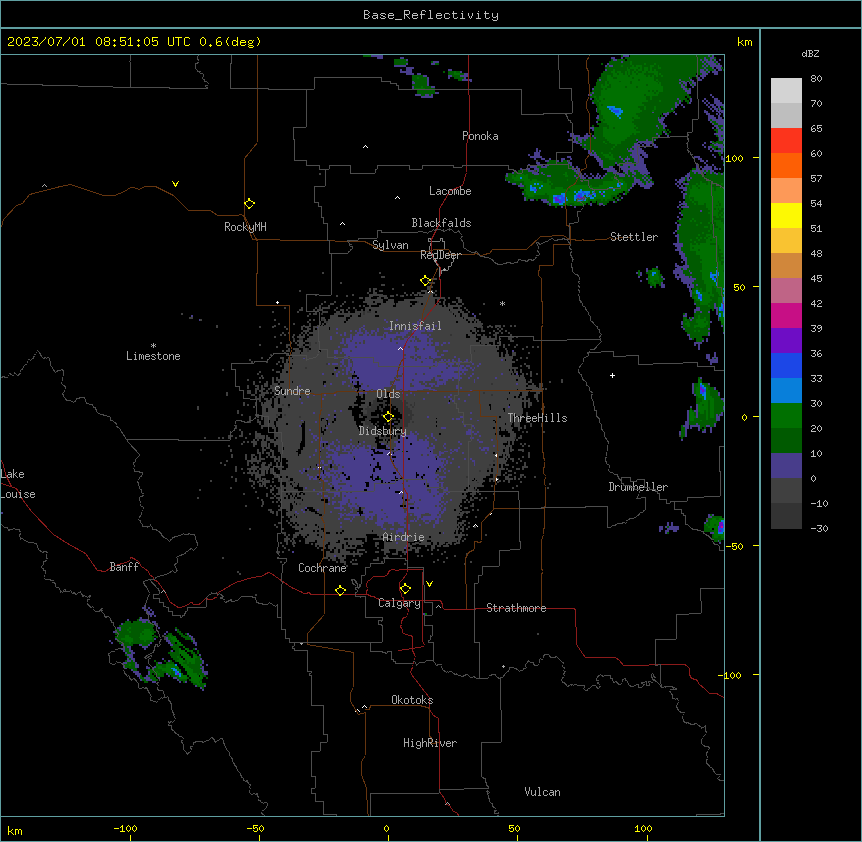Click the Lake Louise label
Viewport: 862px width, 842px height.
coord(18,484)
